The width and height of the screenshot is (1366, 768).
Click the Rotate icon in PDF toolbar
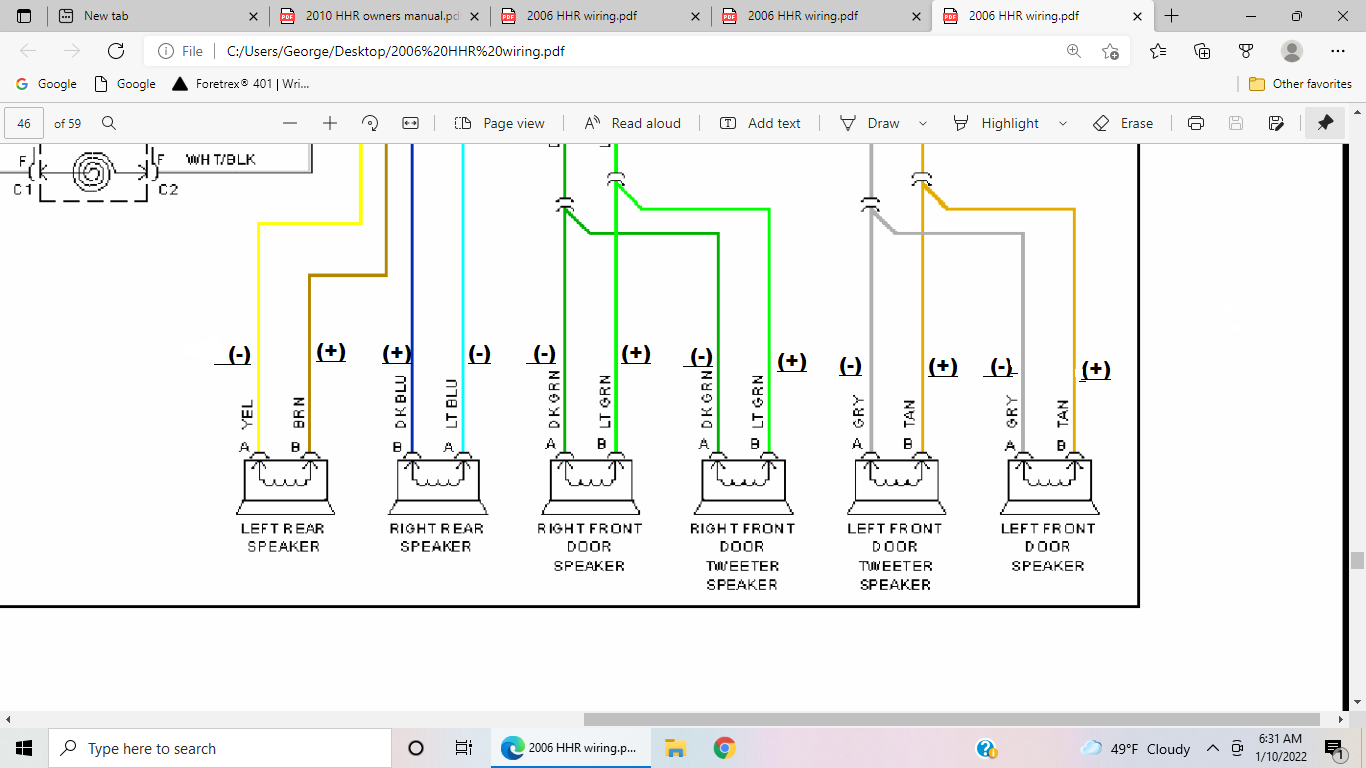tap(370, 123)
